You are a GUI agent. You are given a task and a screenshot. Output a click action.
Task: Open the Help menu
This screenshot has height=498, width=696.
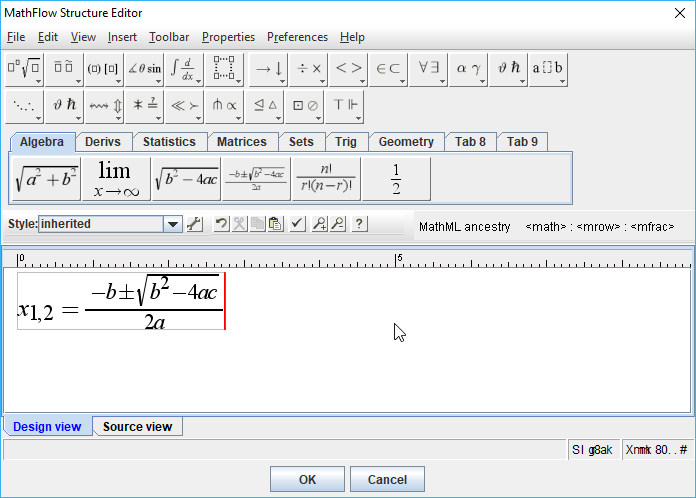[x=352, y=37]
